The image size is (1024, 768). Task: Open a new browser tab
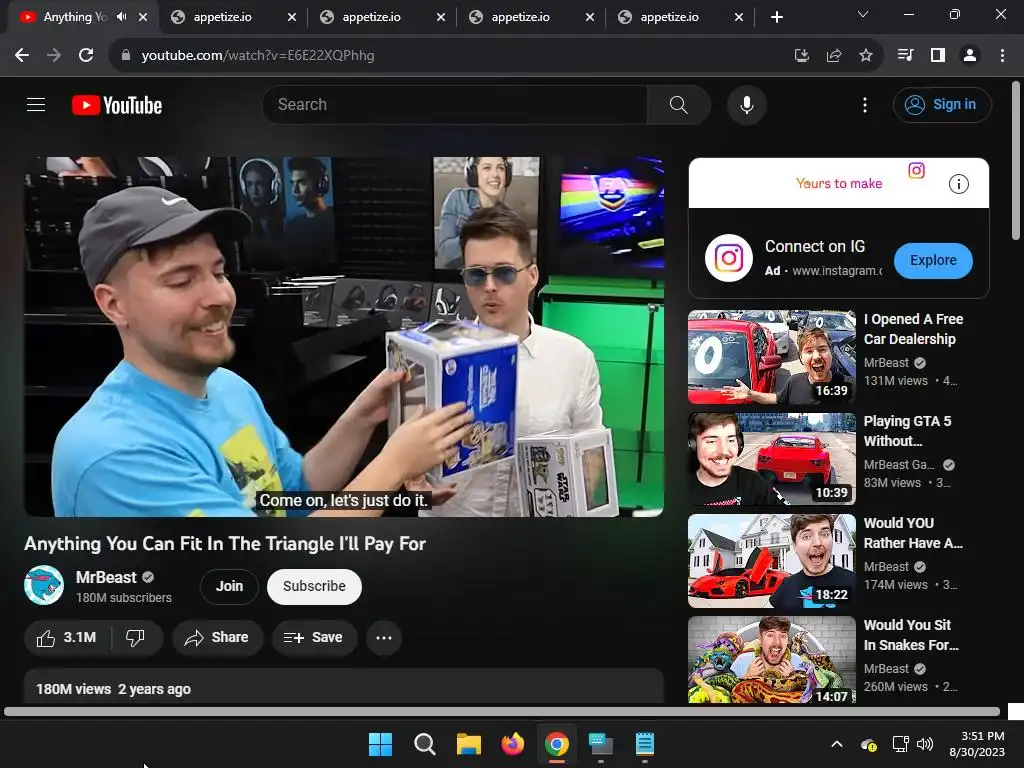[776, 17]
